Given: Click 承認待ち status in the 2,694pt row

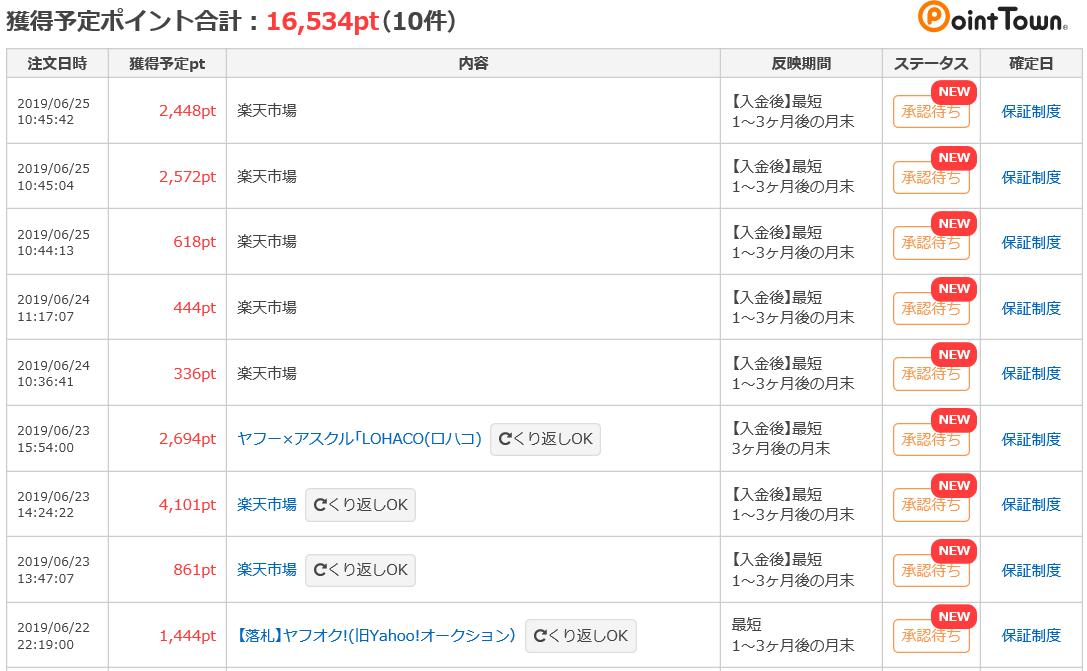Looking at the screenshot, I should (x=931, y=440).
